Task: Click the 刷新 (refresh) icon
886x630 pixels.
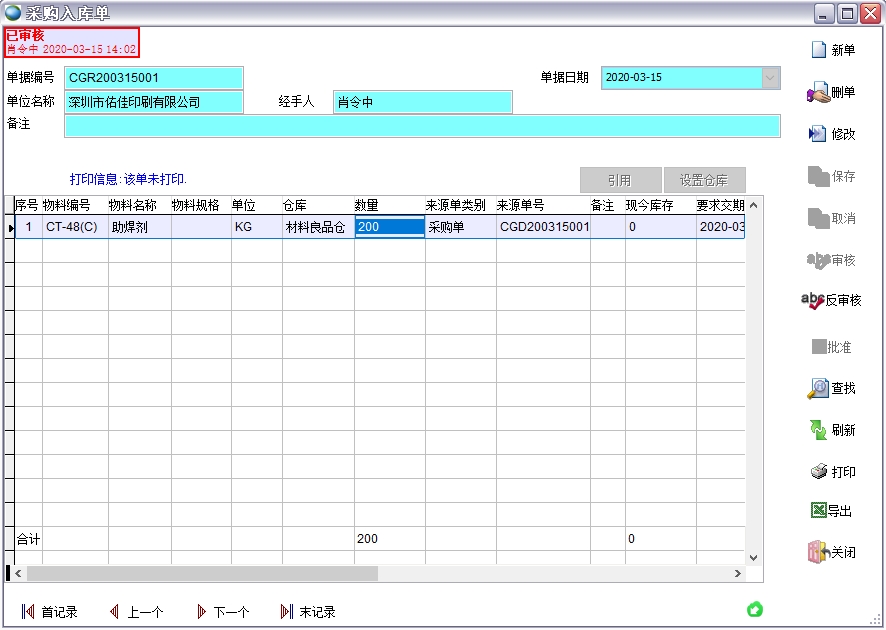Action: 818,430
